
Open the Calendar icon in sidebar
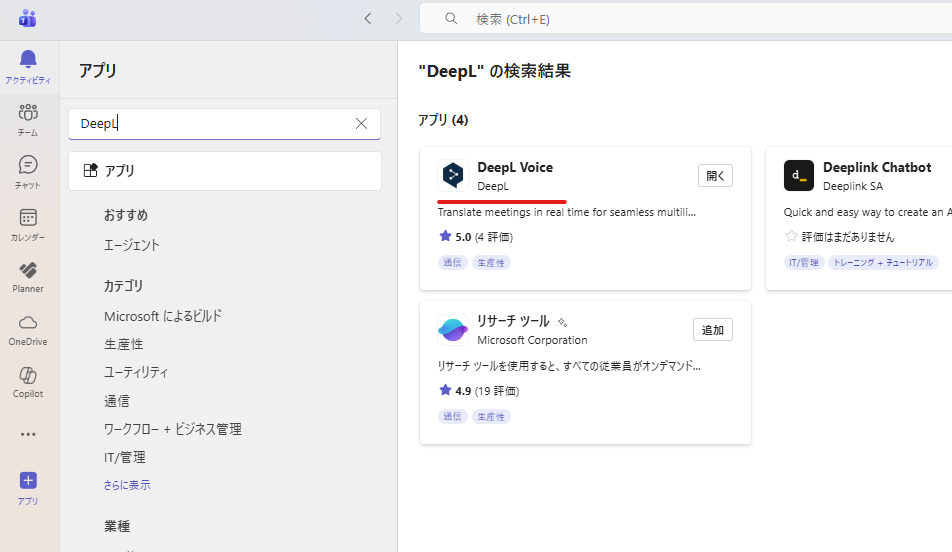pyautogui.click(x=28, y=223)
